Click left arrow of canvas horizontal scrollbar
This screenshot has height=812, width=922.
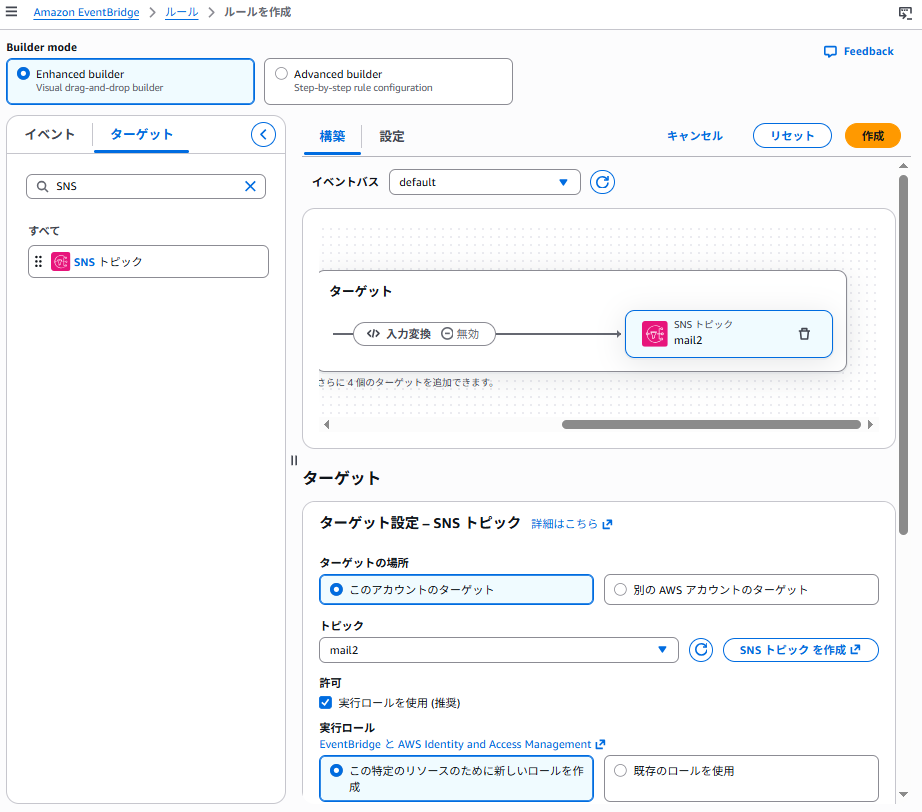coord(326,425)
